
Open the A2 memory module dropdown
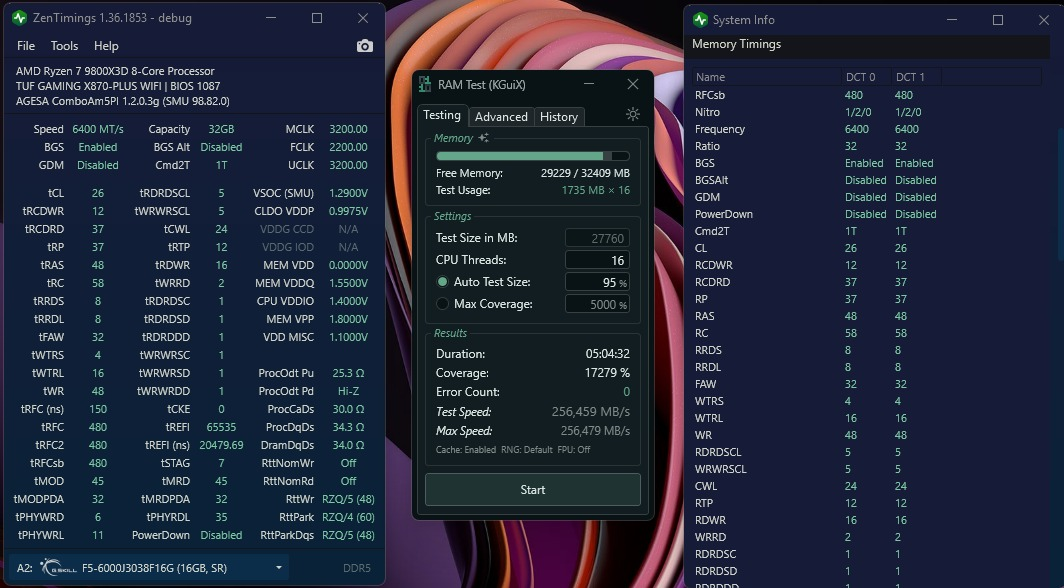point(278,568)
